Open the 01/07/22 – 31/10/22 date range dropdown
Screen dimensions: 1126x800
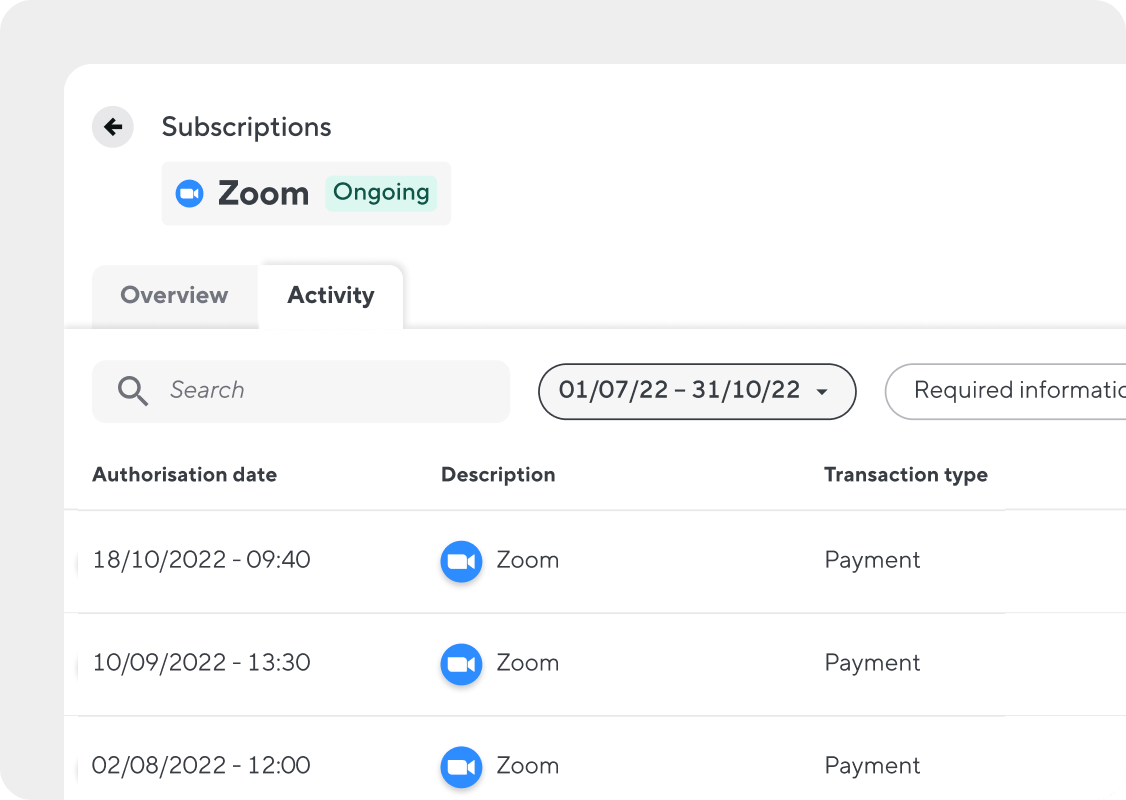(x=697, y=391)
